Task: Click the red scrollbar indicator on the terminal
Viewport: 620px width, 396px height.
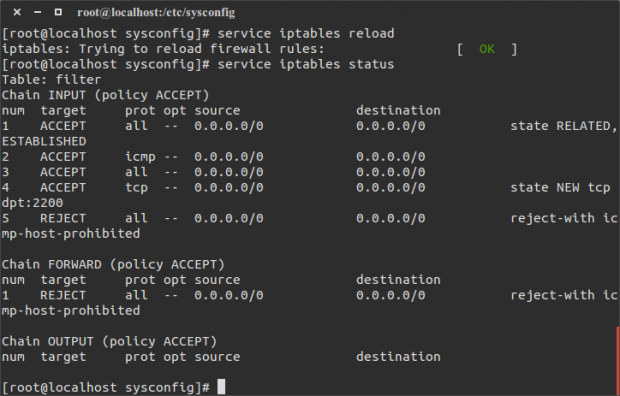Action: coord(618,361)
